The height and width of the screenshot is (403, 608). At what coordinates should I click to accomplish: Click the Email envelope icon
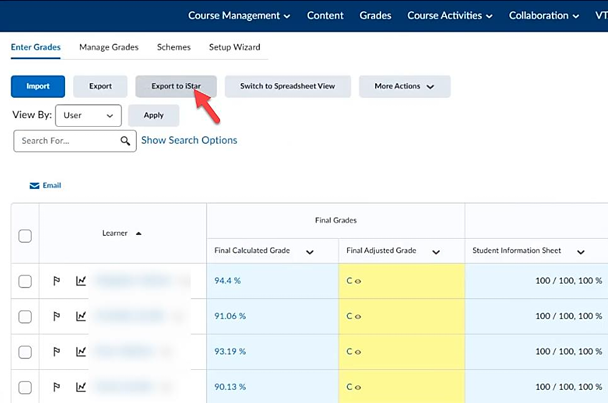[35, 186]
